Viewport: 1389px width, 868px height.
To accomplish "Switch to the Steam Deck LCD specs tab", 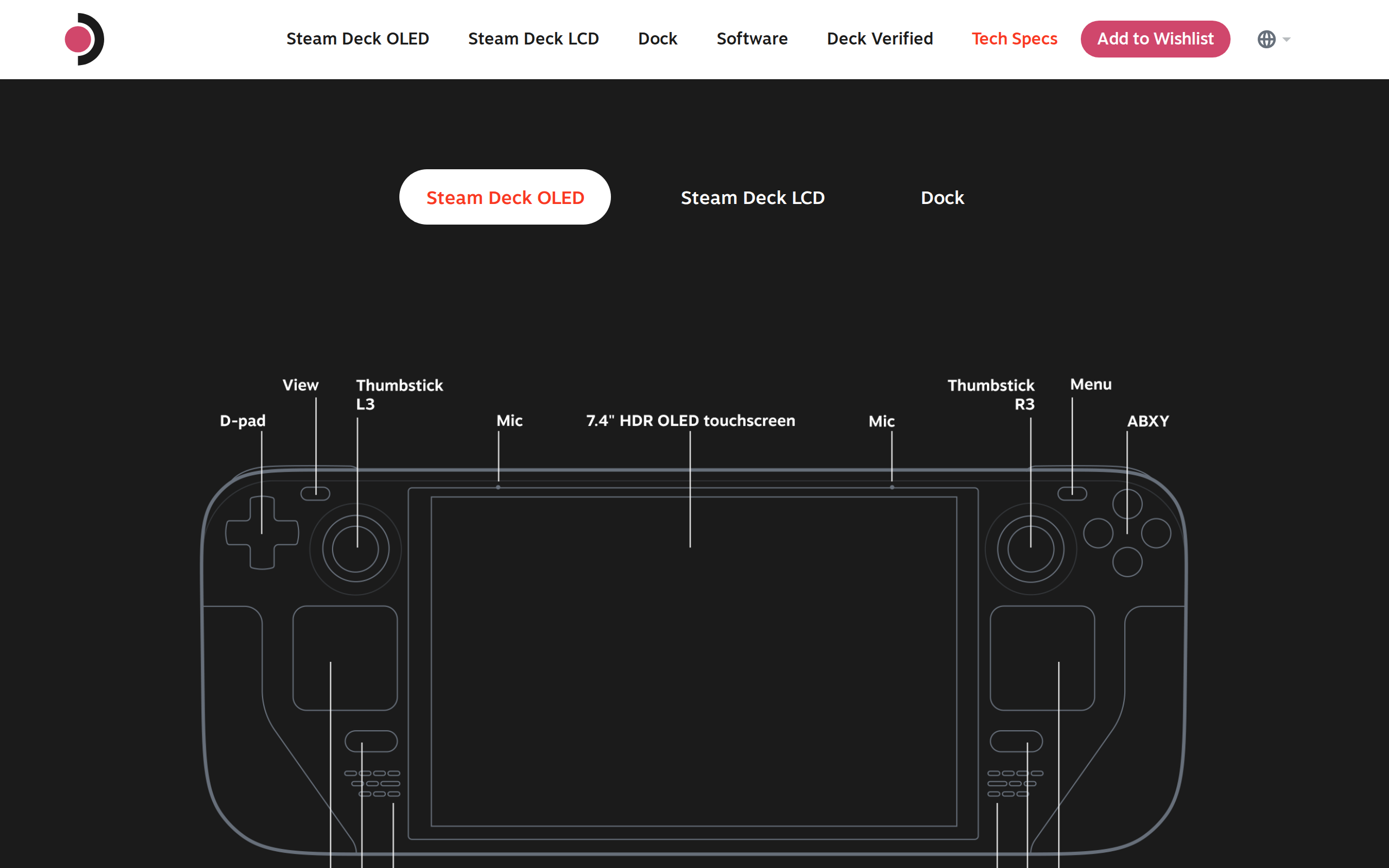I will [753, 197].
